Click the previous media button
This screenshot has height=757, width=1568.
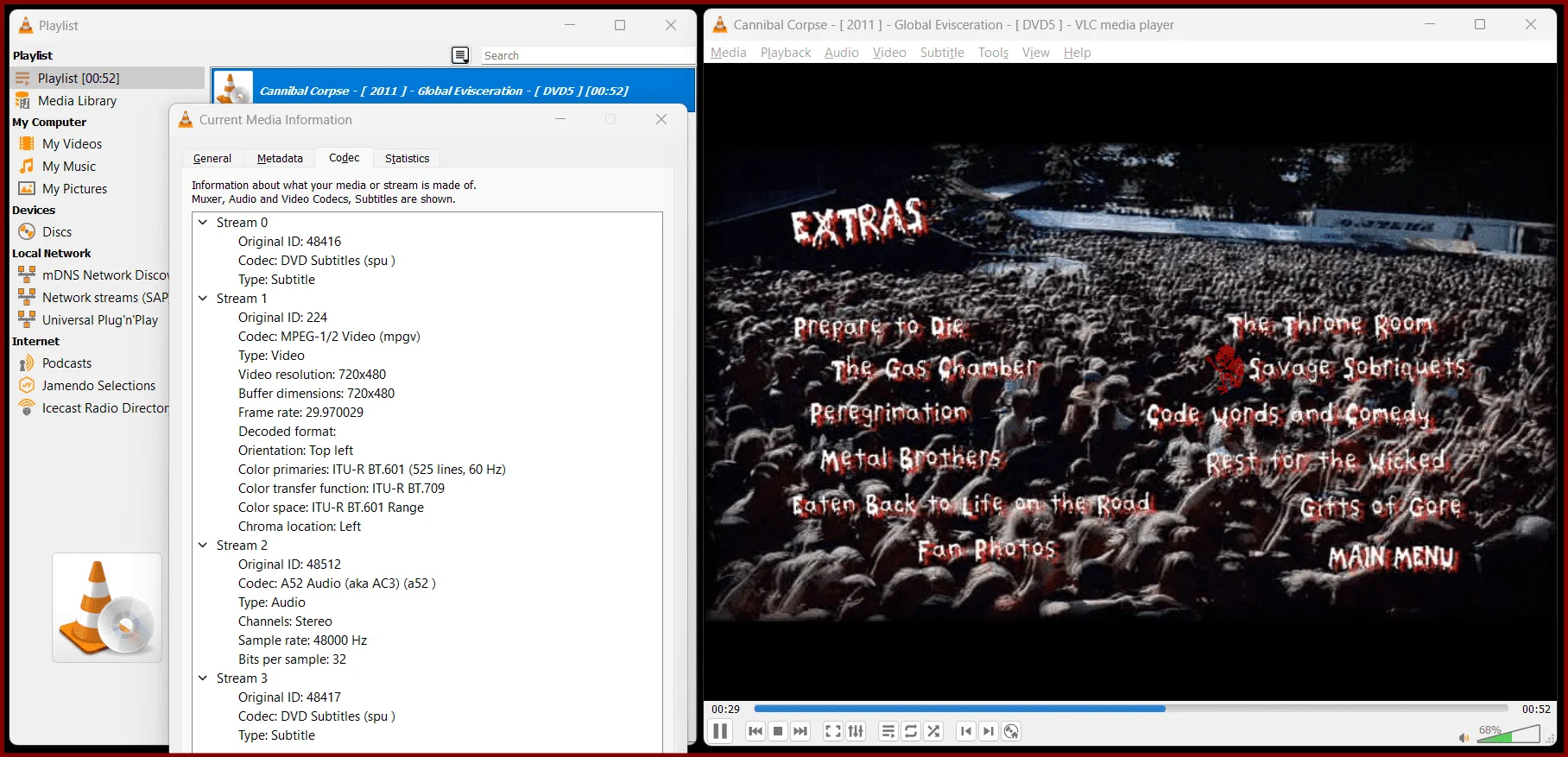click(x=756, y=731)
